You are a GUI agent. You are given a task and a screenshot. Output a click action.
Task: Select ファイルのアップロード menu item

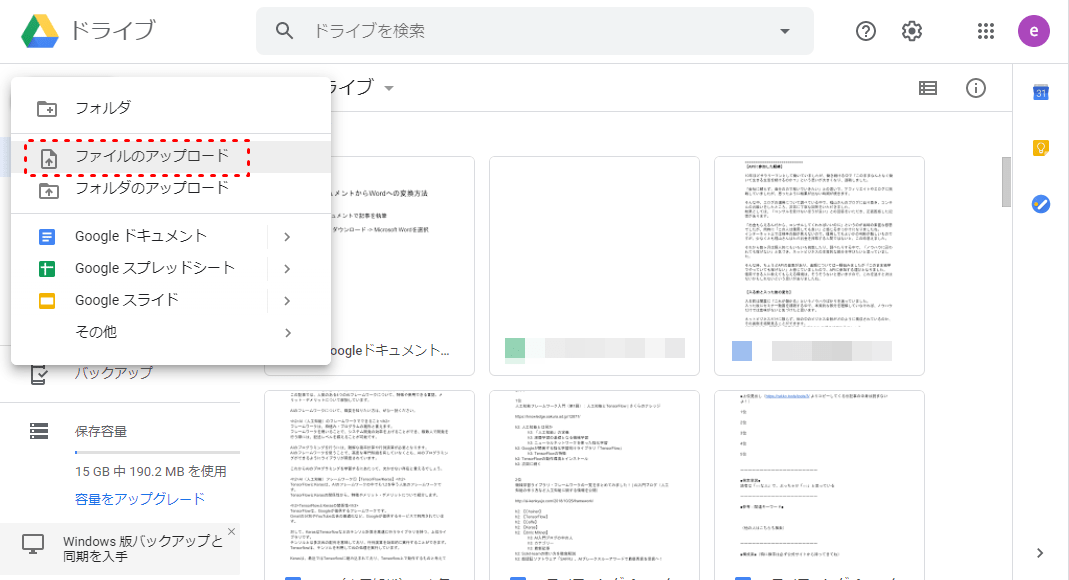click(152, 156)
